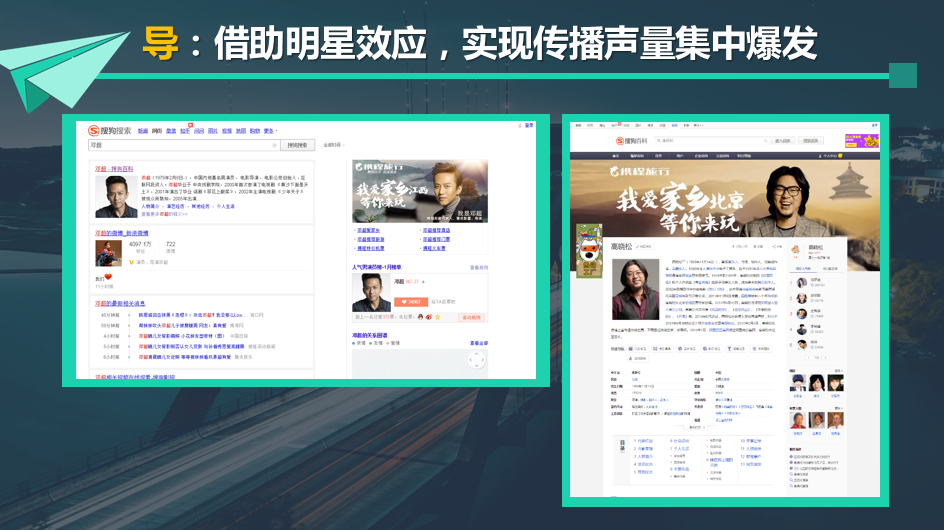Click magnifier icon in Baike search box

point(659,140)
